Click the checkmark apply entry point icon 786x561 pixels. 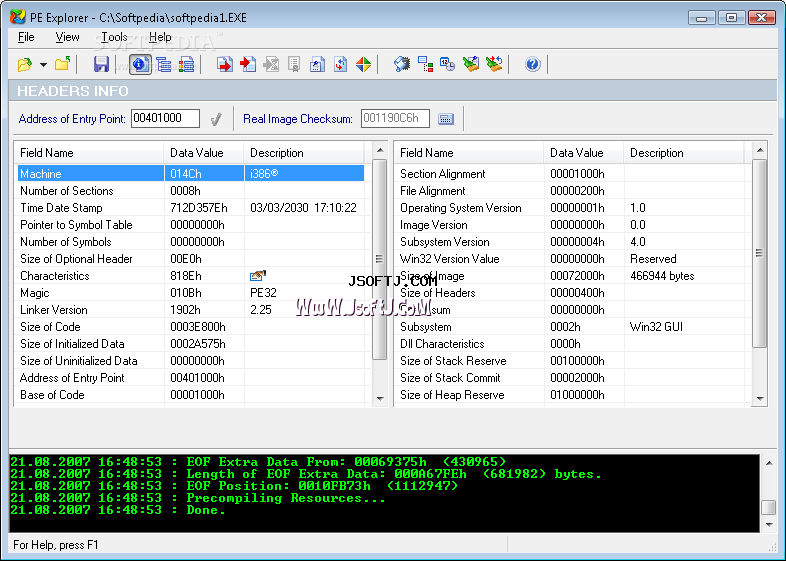(216, 119)
